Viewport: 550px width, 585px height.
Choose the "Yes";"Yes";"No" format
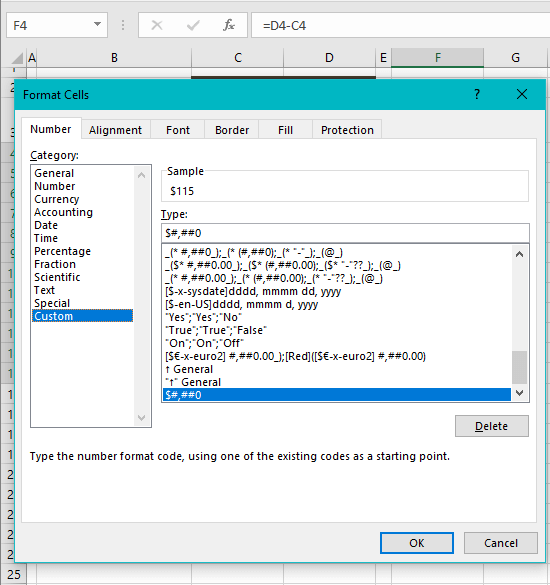(337, 317)
